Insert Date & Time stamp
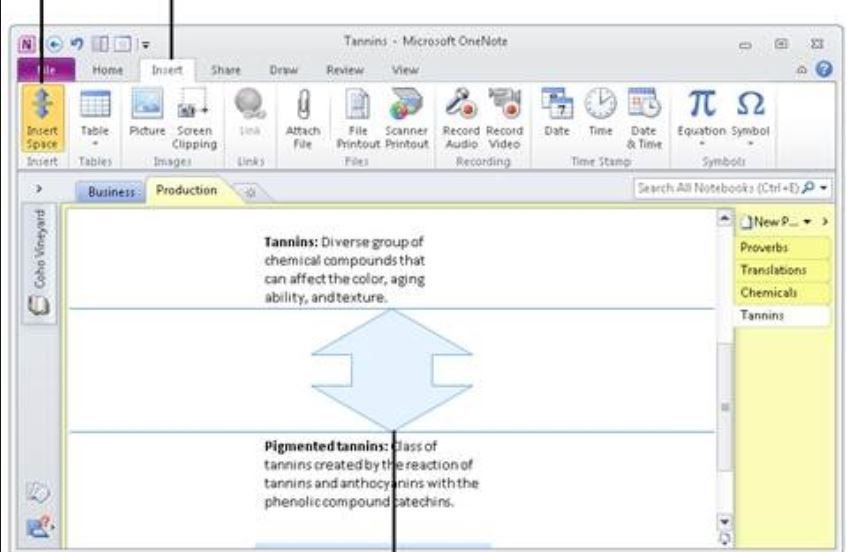The image size is (846, 552). (644, 118)
